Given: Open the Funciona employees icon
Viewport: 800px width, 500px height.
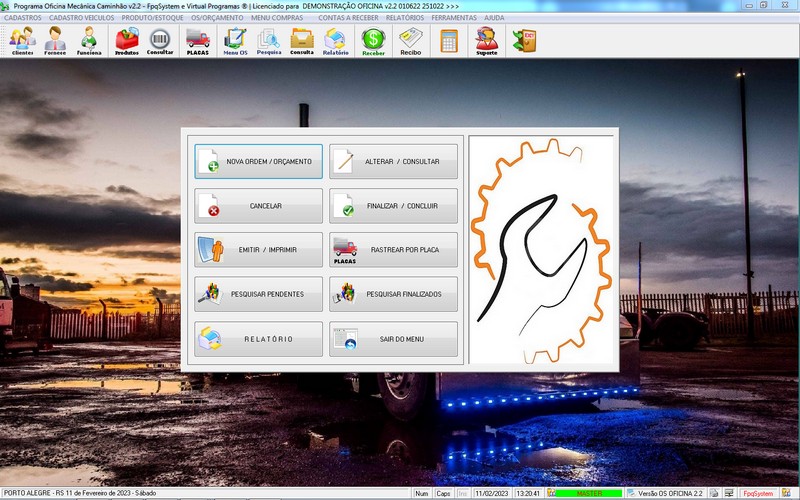Looking at the screenshot, I should [89, 41].
